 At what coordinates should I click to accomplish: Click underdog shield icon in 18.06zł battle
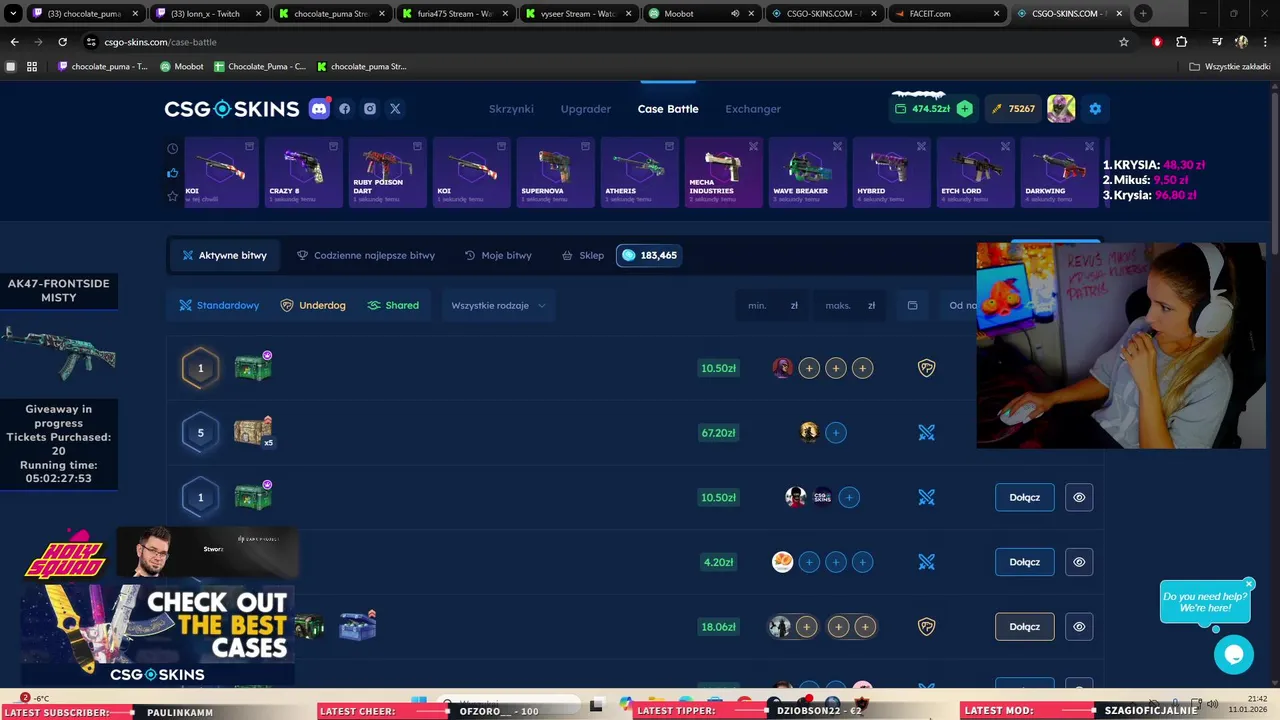[927, 627]
